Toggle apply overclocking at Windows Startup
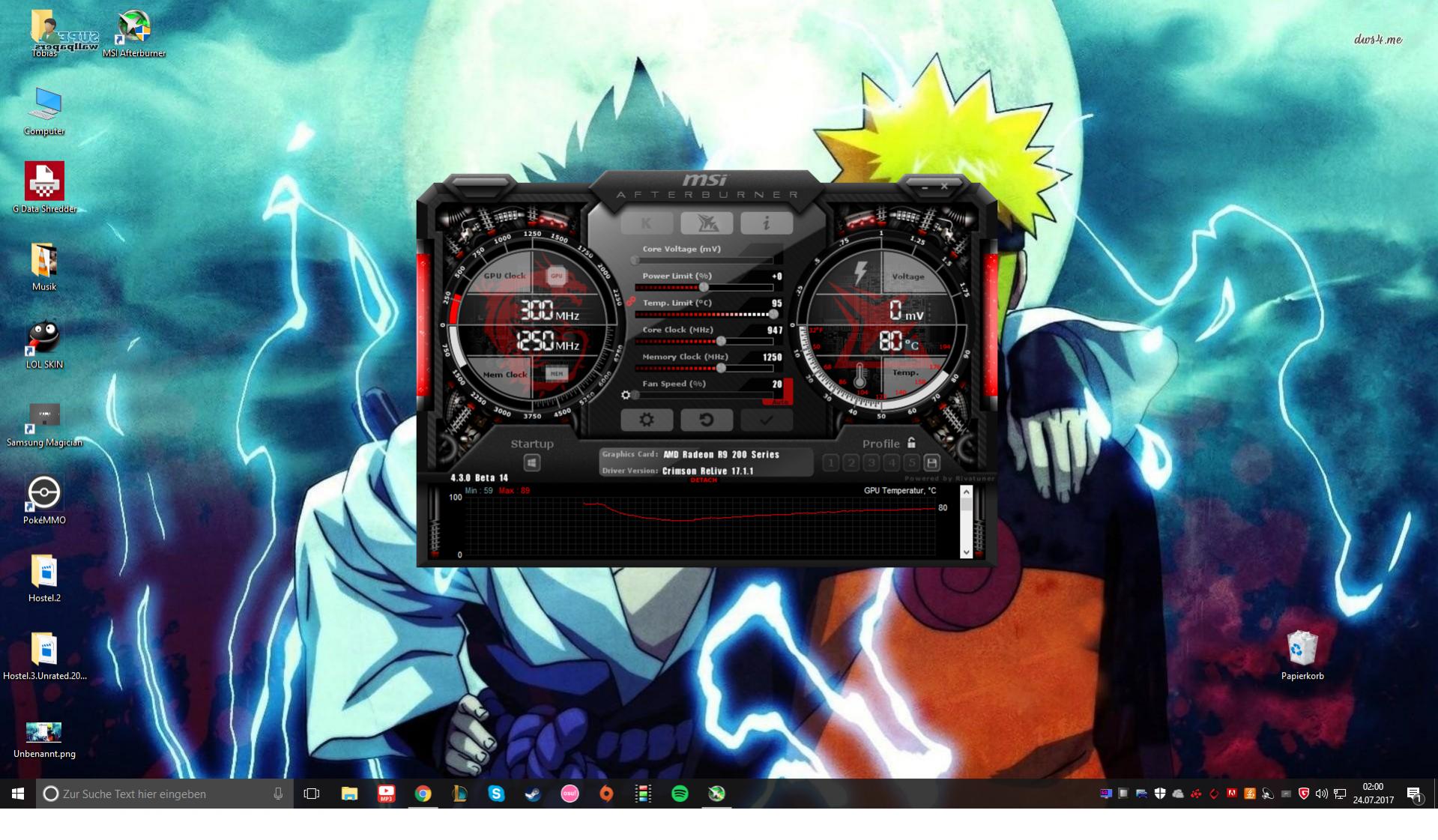The height and width of the screenshot is (840, 1438). click(531, 462)
